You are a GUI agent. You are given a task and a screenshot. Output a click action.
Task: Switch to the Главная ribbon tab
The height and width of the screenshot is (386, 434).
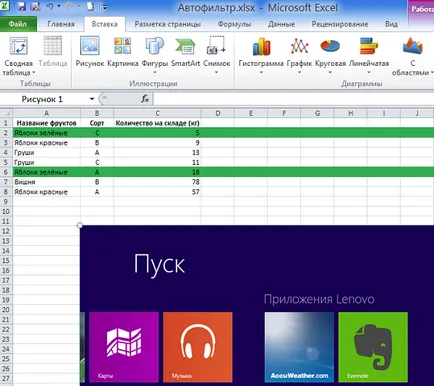[x=61, y=24]
